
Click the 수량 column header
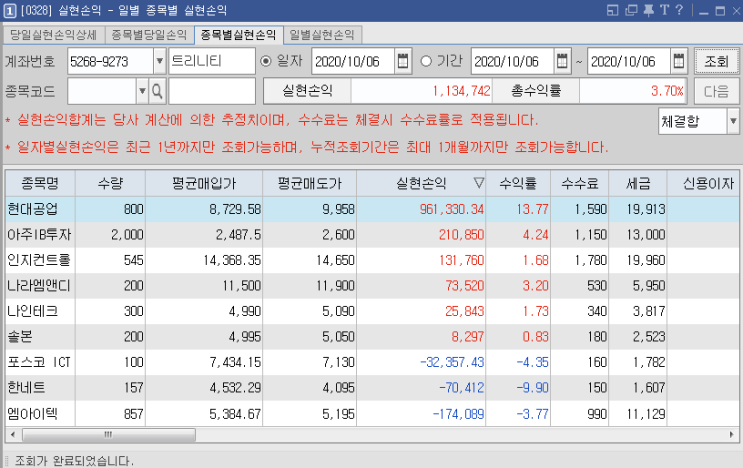click(x=110, y=183)
